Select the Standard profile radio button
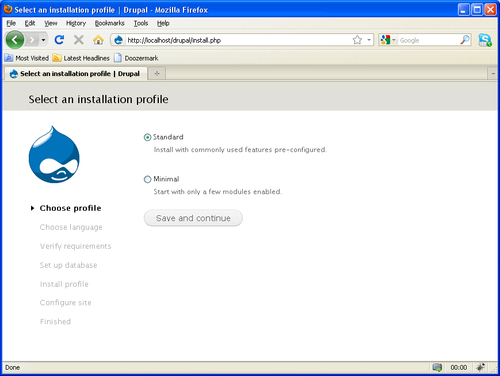 click(147, 137)
